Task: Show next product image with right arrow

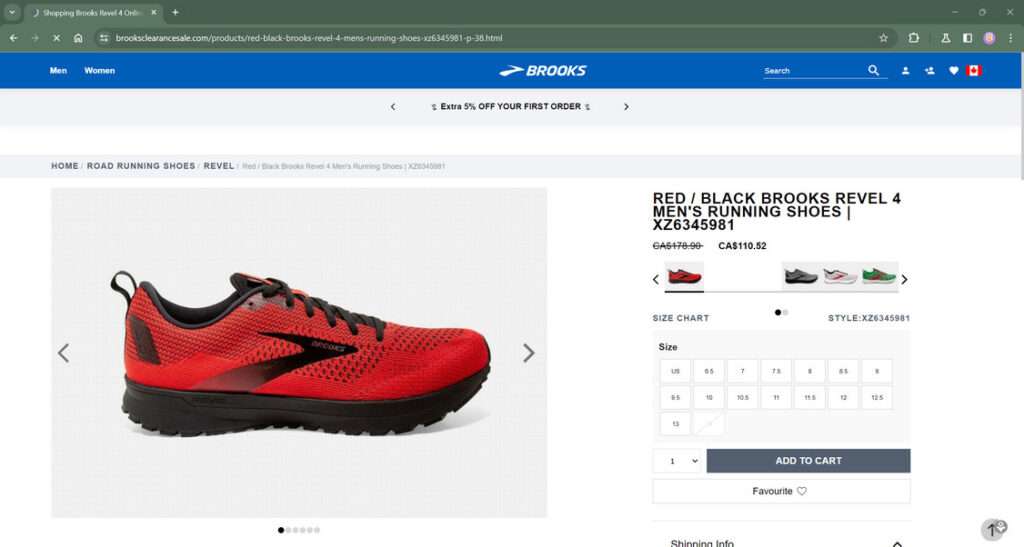Action: click(x=528, y=353)
